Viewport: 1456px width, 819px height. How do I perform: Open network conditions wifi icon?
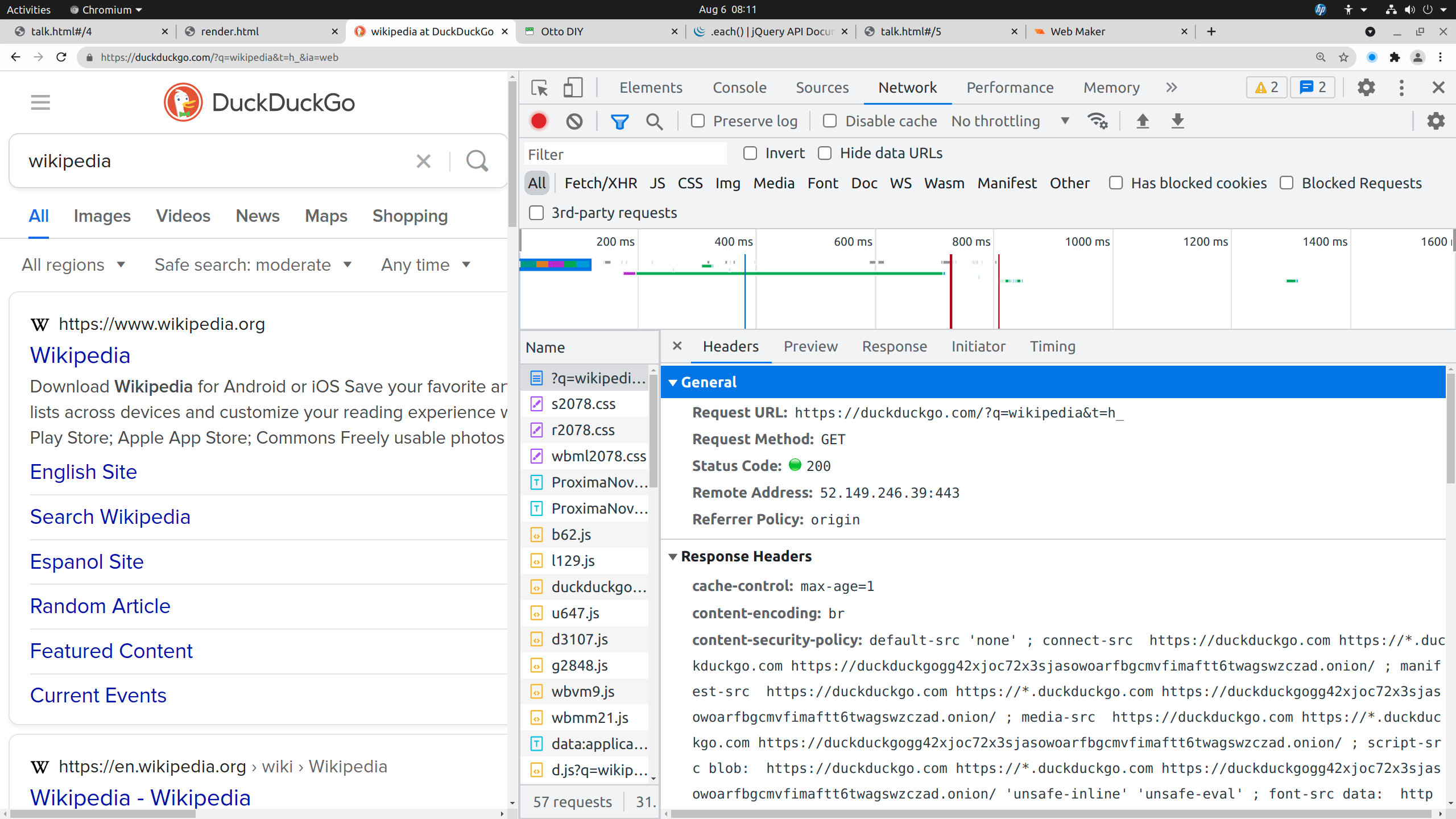1097,121
